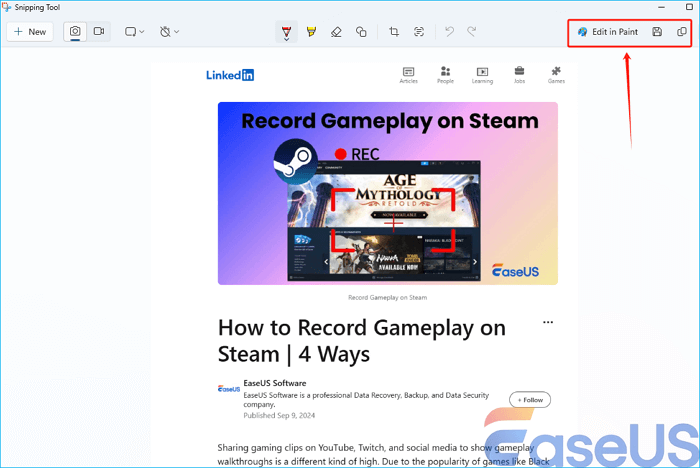
Task: Open the snipping shape mode dropdown
Action: 135,32
